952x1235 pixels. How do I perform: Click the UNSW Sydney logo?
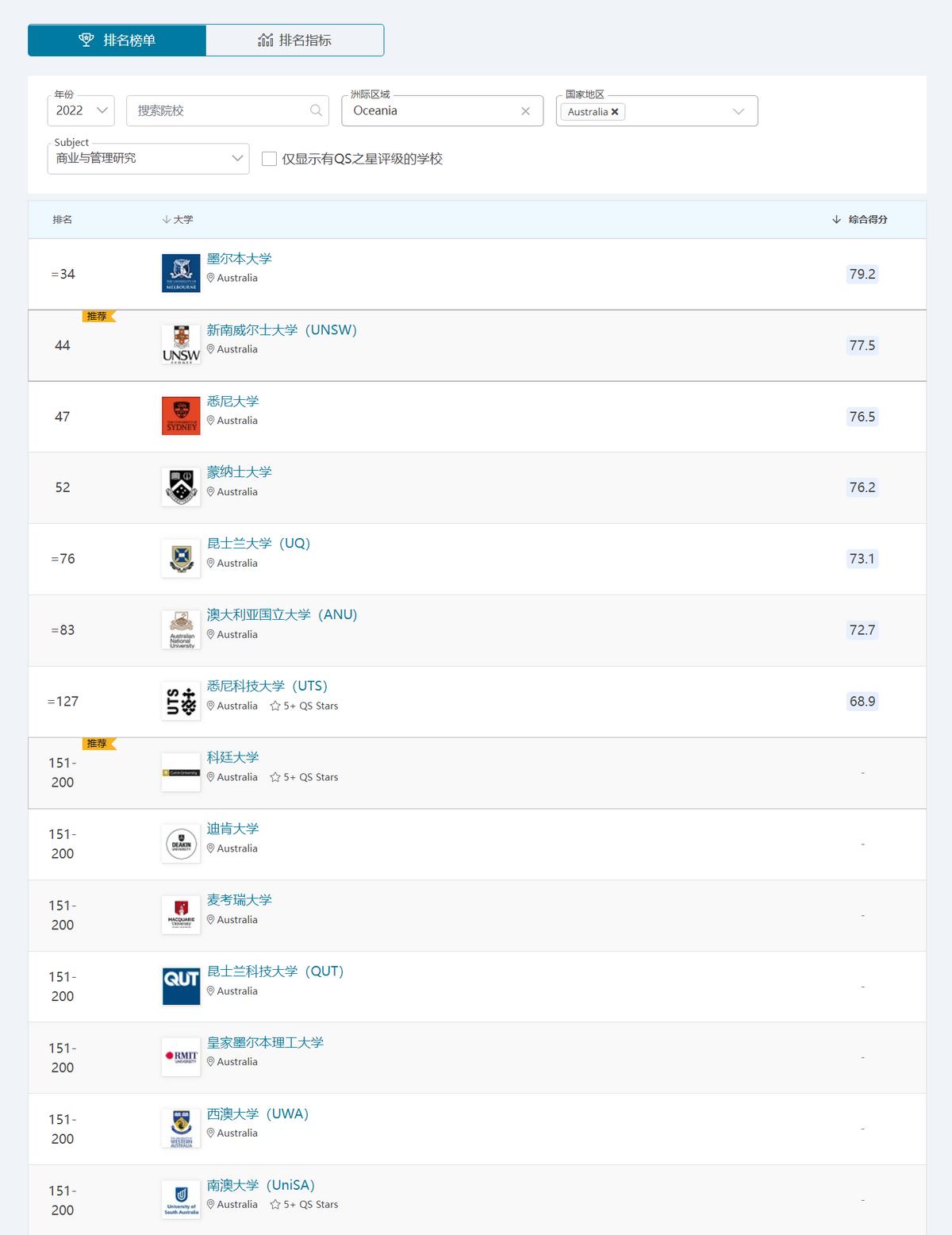click(181, 344)
